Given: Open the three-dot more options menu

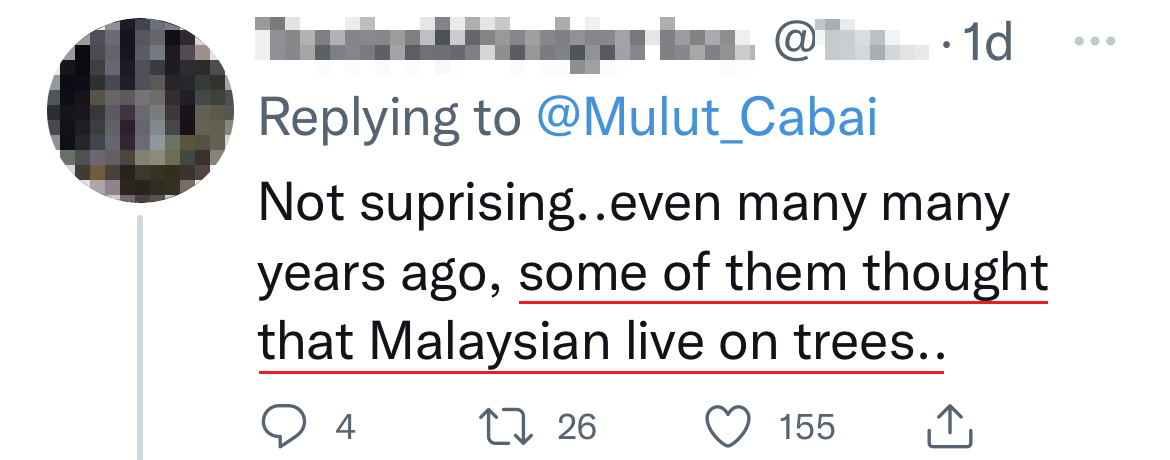Looking at the screenshot, I should point(1096,43).
